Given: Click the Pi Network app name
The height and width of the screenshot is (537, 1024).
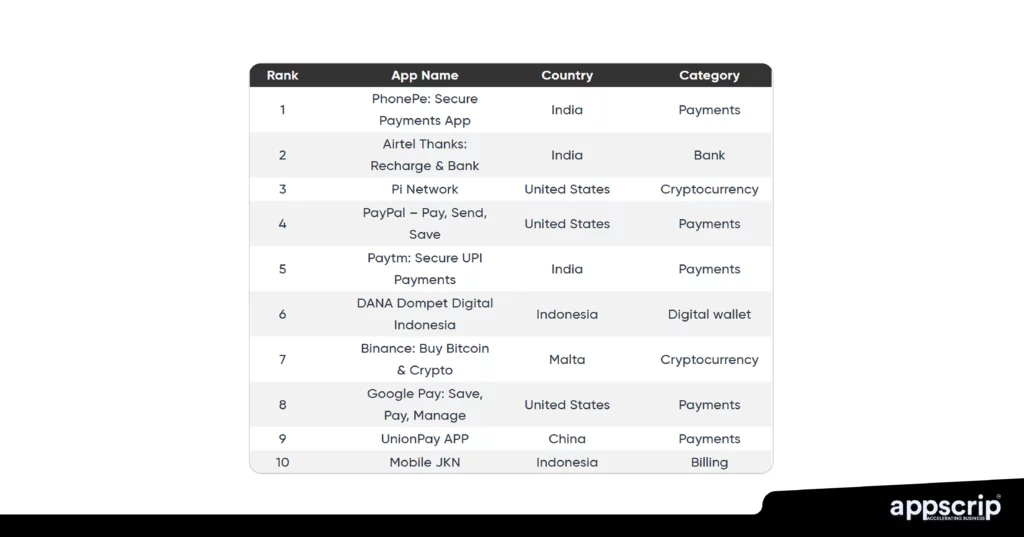Looking at the screenshot, I should (x=425, y=189).
